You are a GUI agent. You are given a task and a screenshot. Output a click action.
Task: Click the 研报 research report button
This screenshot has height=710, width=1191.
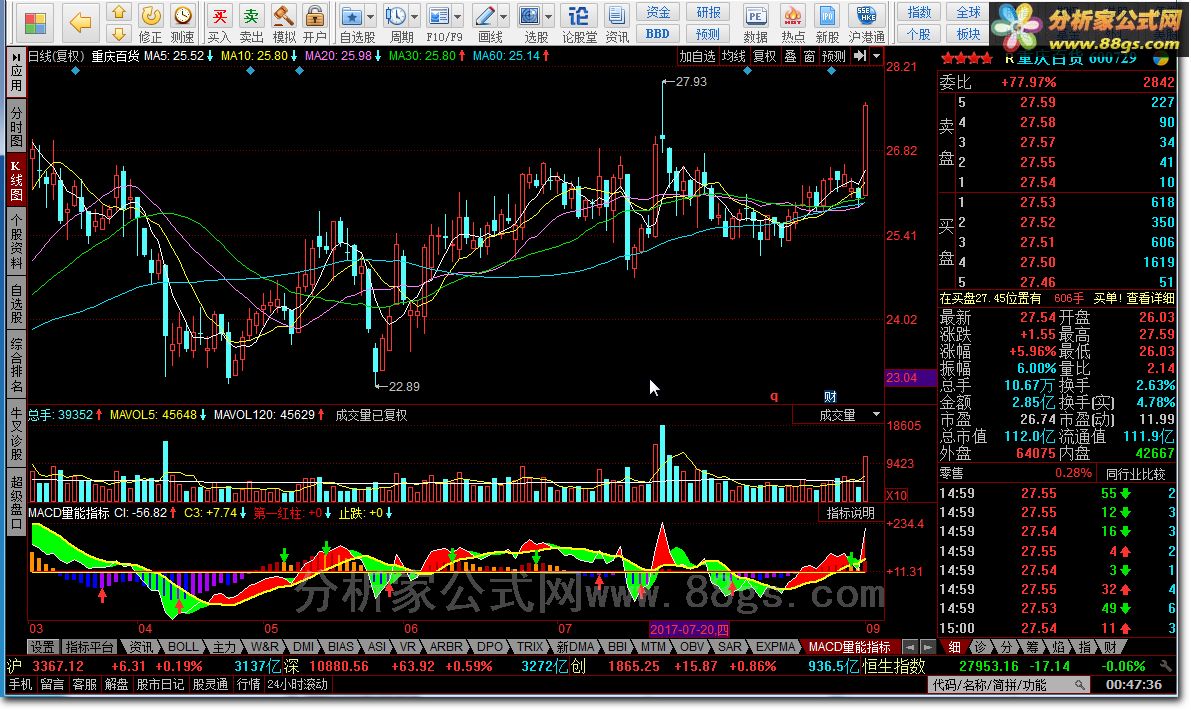(708, 12)
